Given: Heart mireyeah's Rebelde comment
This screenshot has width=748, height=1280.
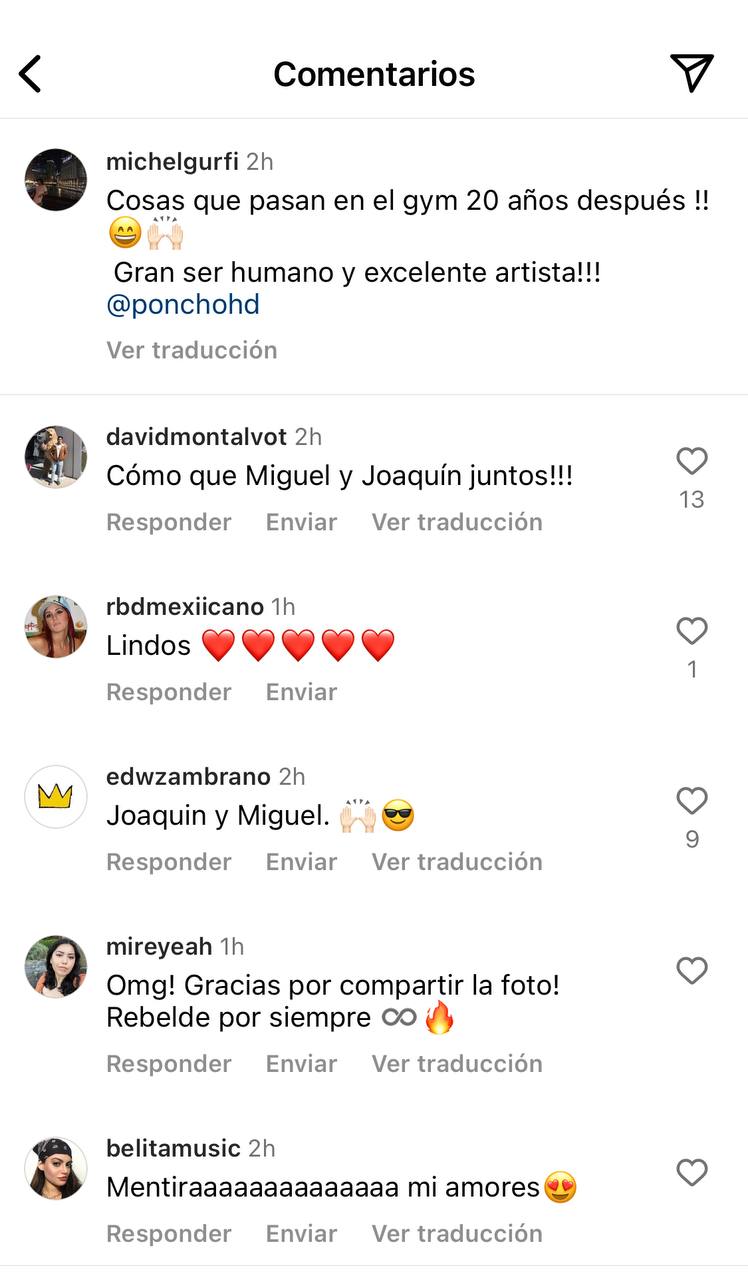Looking at the screenshot, I should pos(692,971).
